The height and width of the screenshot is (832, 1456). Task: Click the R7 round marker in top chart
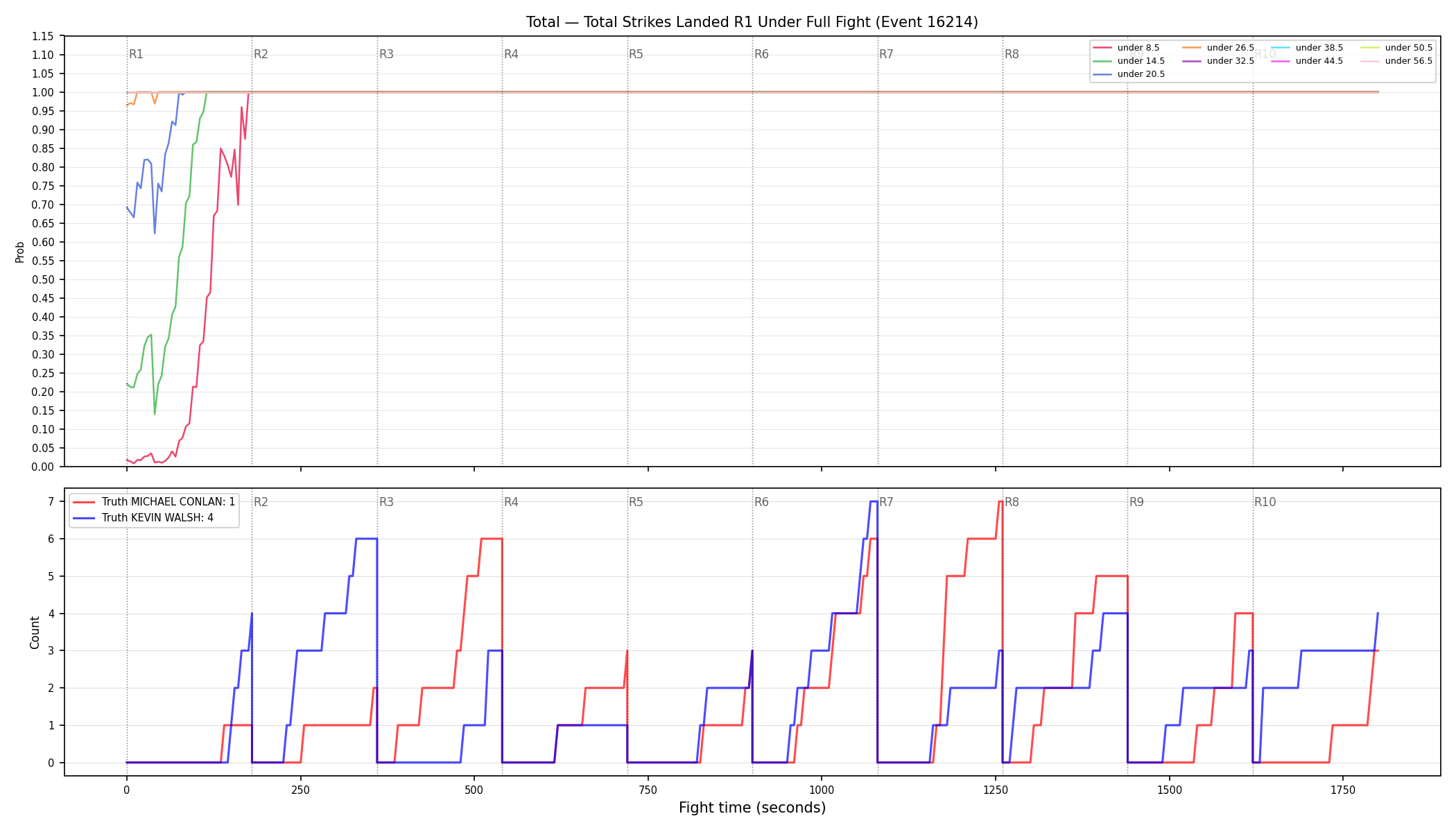tap(886, 54)
